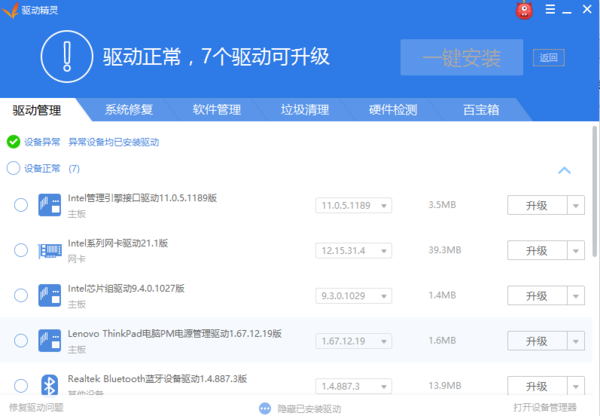Open version dropdown showing 1.4.887.3
Image resolution: width=600 pixels, height=416 pixels.
coord(354,386)
